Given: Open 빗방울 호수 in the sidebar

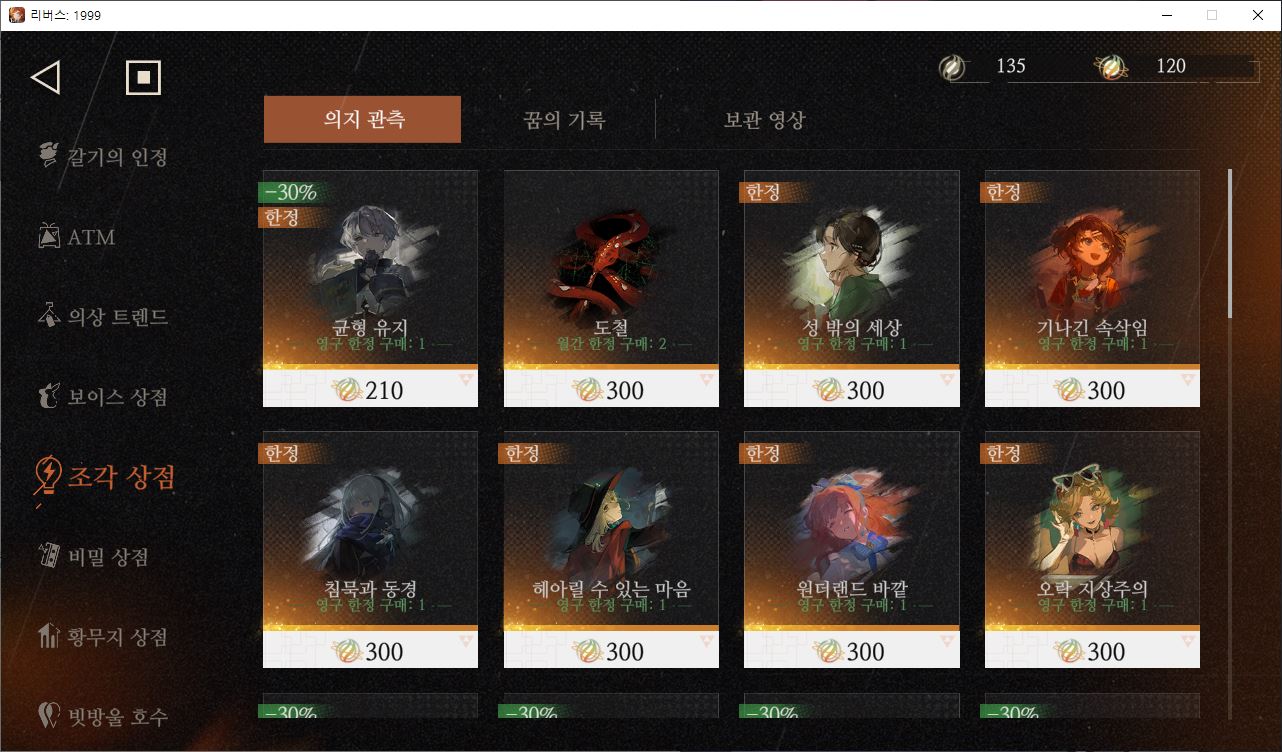Looking at the screenshot, I should 102,716.
